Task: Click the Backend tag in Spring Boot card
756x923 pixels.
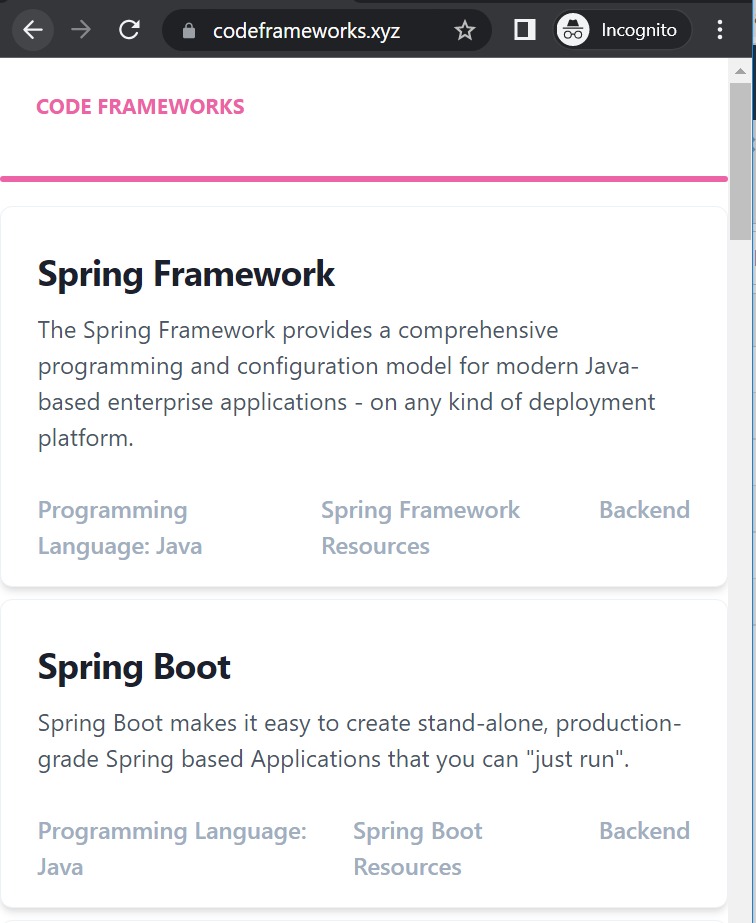Action: [645, 831]
